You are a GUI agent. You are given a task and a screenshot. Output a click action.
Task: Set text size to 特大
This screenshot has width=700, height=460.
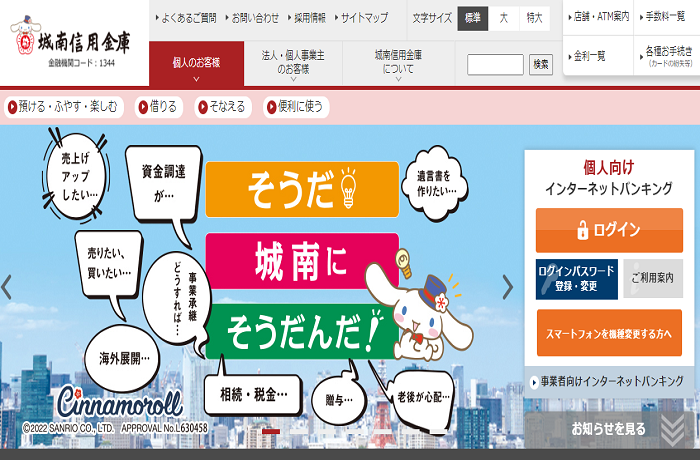(x=534, y=18)
